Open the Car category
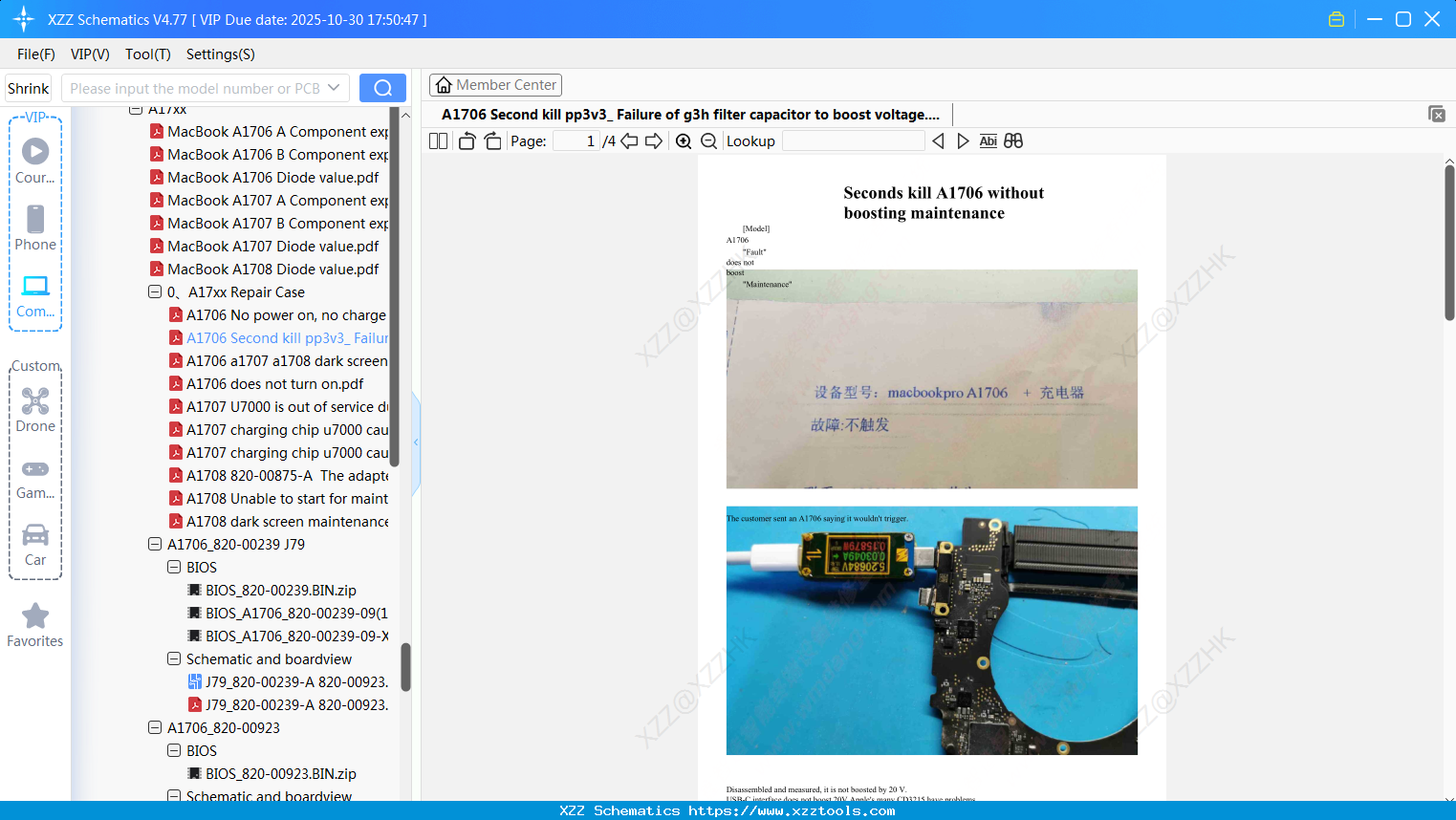1456x820 pixels. point(35,544)
